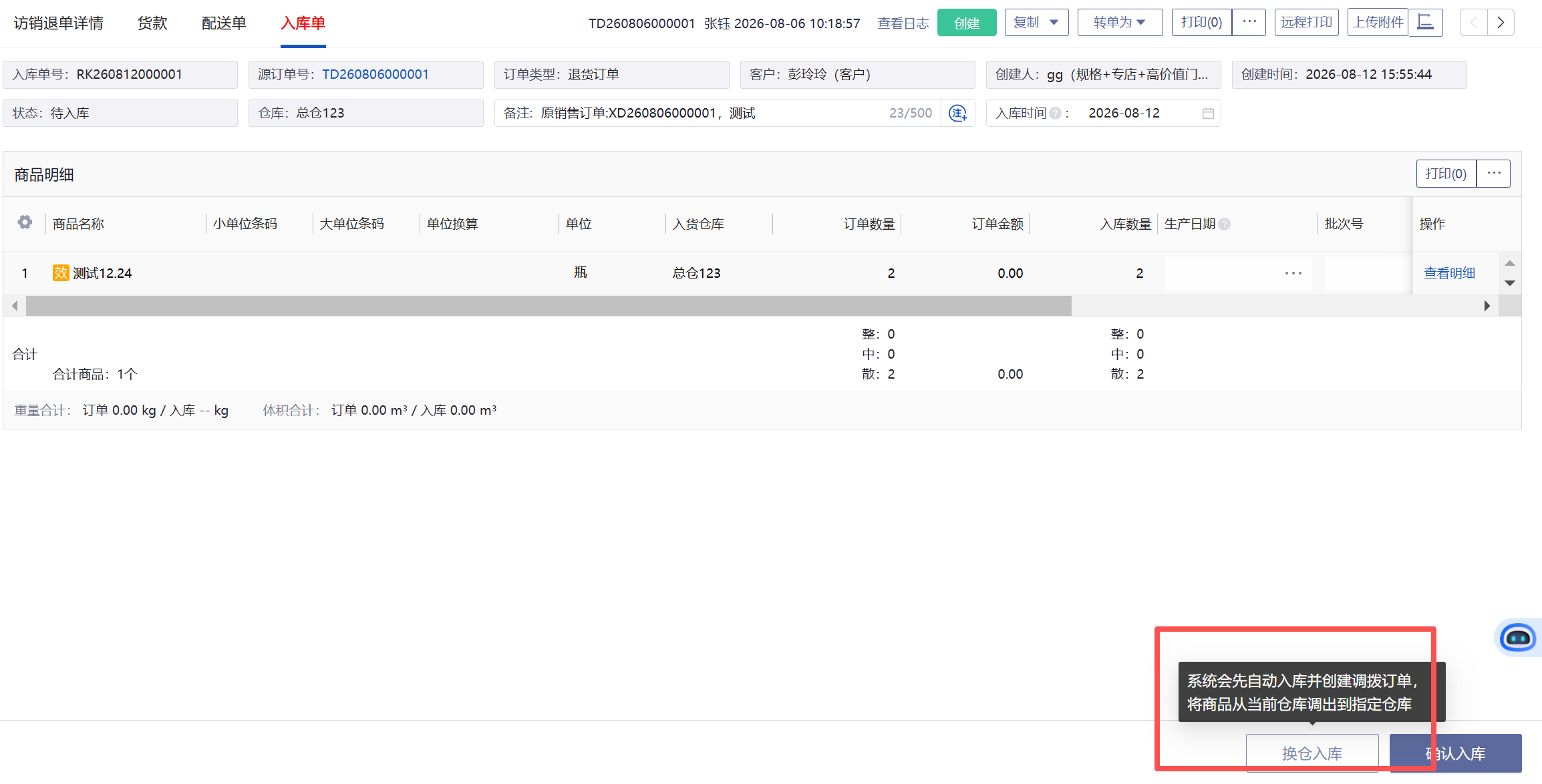This screenshot has width=1542, height=784.
Task: Click the row scroll up arrow
Action: pos(1509,263)
